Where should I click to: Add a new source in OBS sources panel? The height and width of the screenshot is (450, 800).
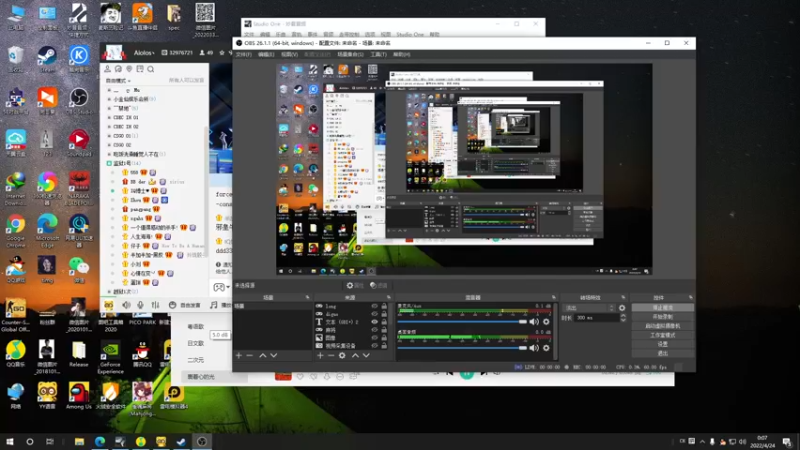pyautogui.click(x=320, y=355)
